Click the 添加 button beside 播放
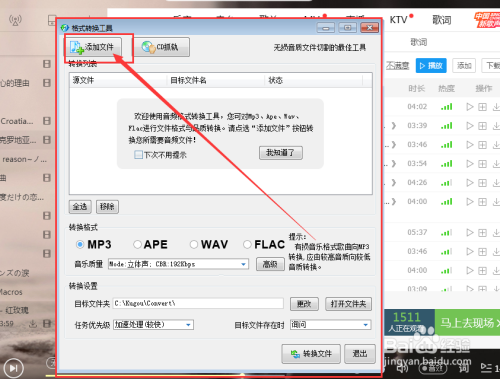Screen dimensions: 500x379 (464, 66)
